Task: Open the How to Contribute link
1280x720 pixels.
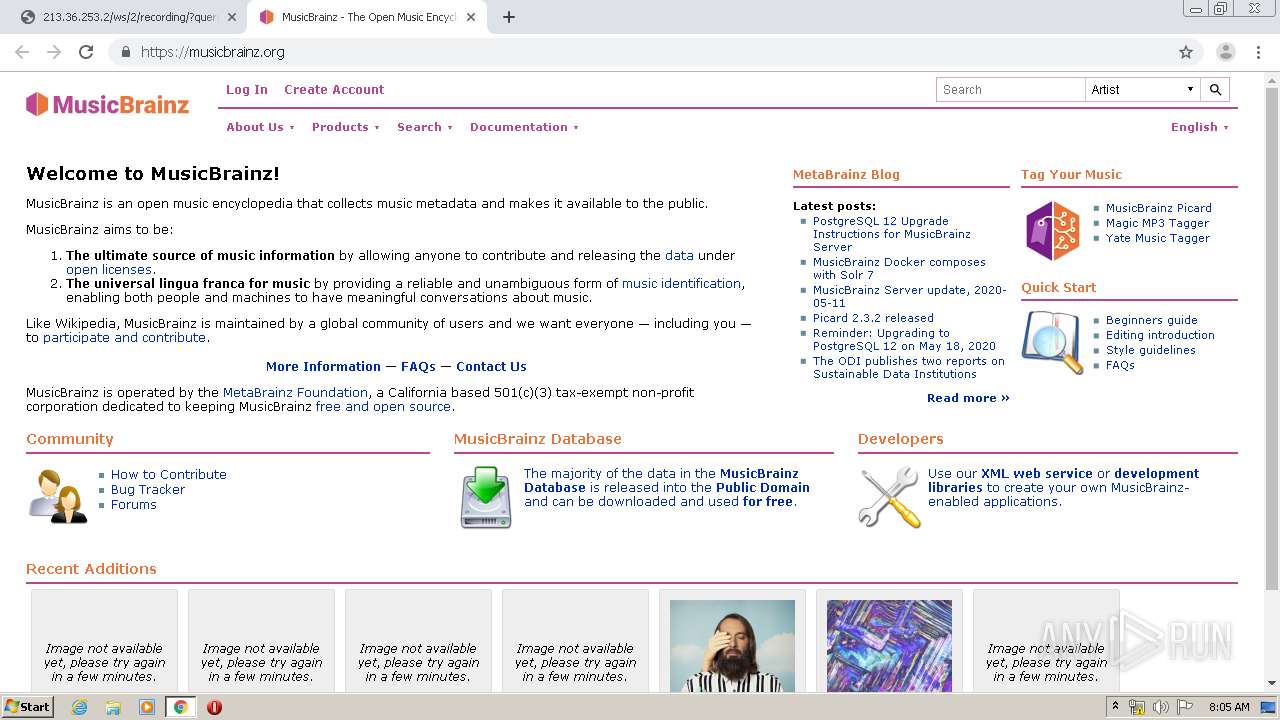Action: click(x=169, y=474)
